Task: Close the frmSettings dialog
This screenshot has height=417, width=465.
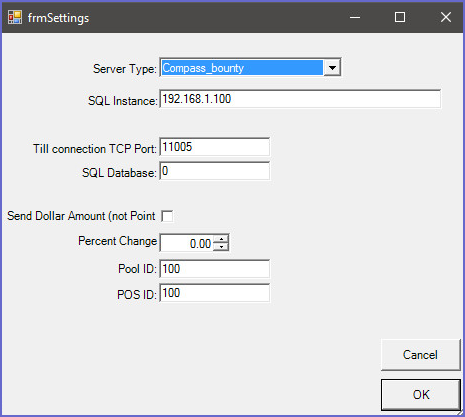Action: (446, 17)
